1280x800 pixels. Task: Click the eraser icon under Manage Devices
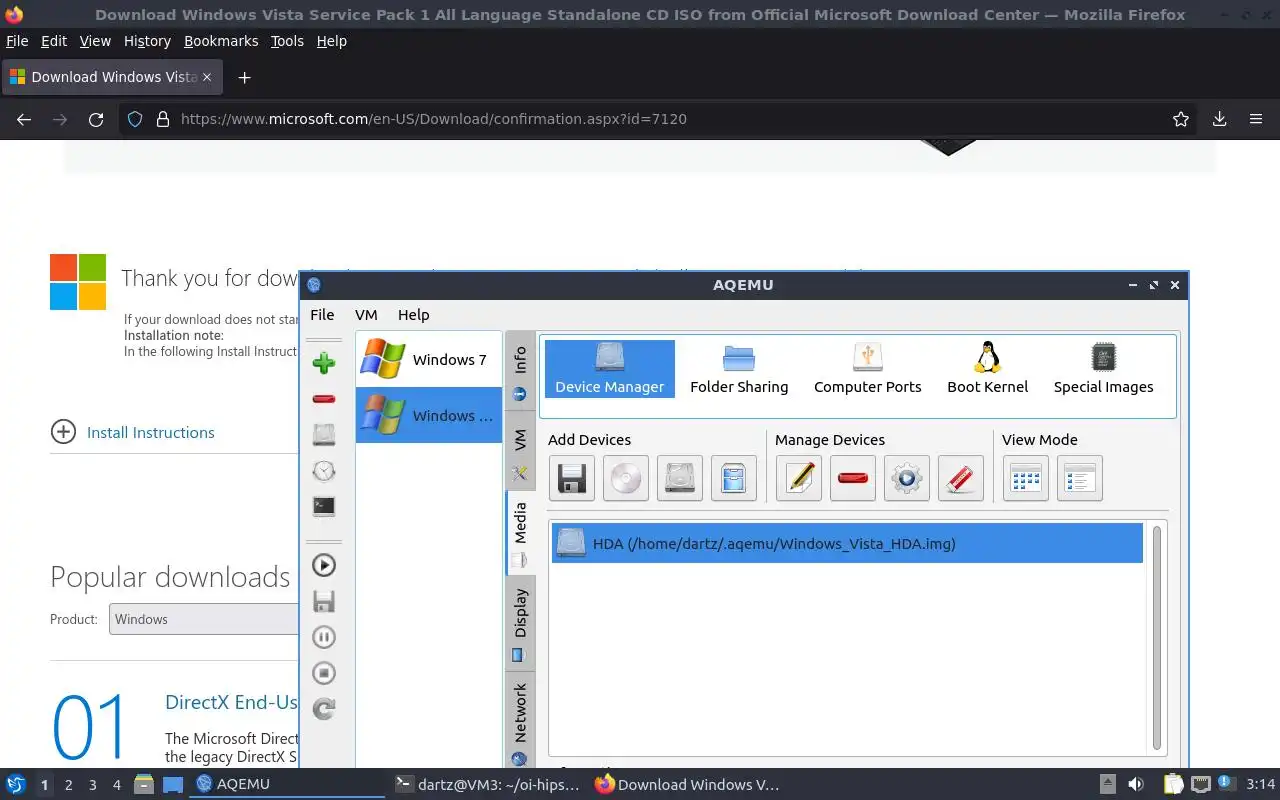[x=961, y=478]
